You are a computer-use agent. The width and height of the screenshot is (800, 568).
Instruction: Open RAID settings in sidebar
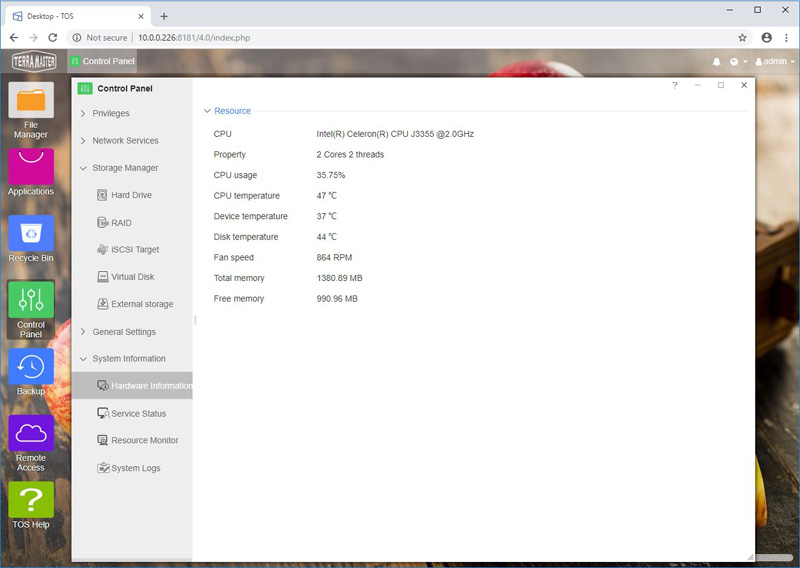[x=121, y=223]
